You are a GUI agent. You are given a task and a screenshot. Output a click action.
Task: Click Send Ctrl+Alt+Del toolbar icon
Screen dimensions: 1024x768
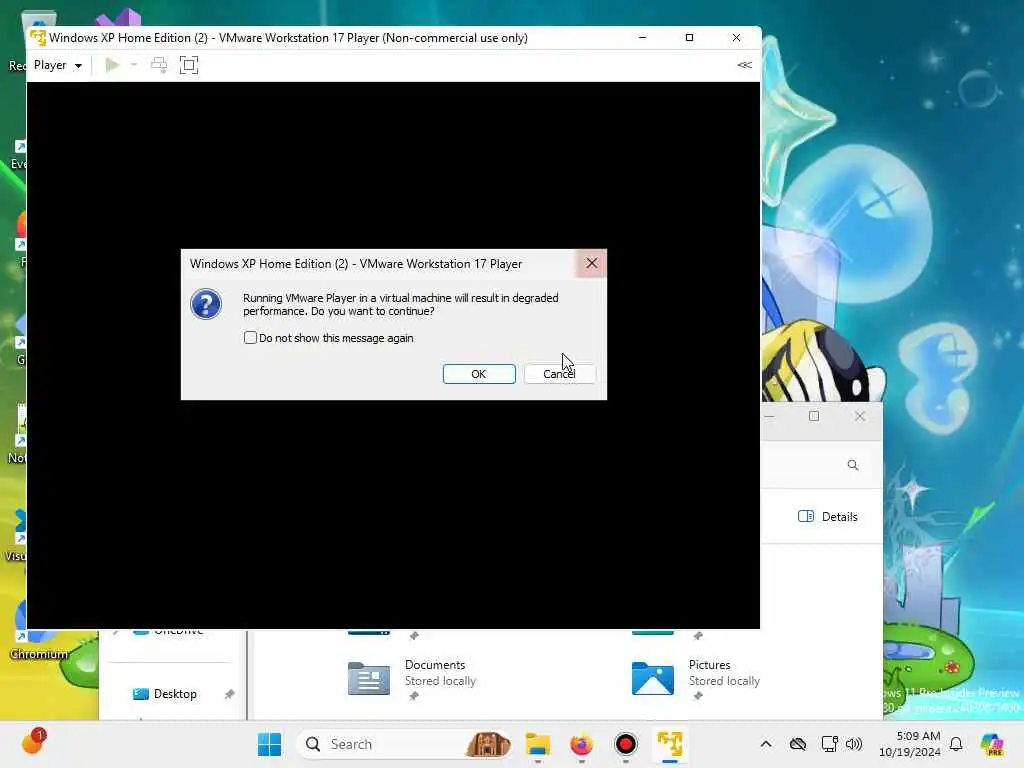coord(159,65)
